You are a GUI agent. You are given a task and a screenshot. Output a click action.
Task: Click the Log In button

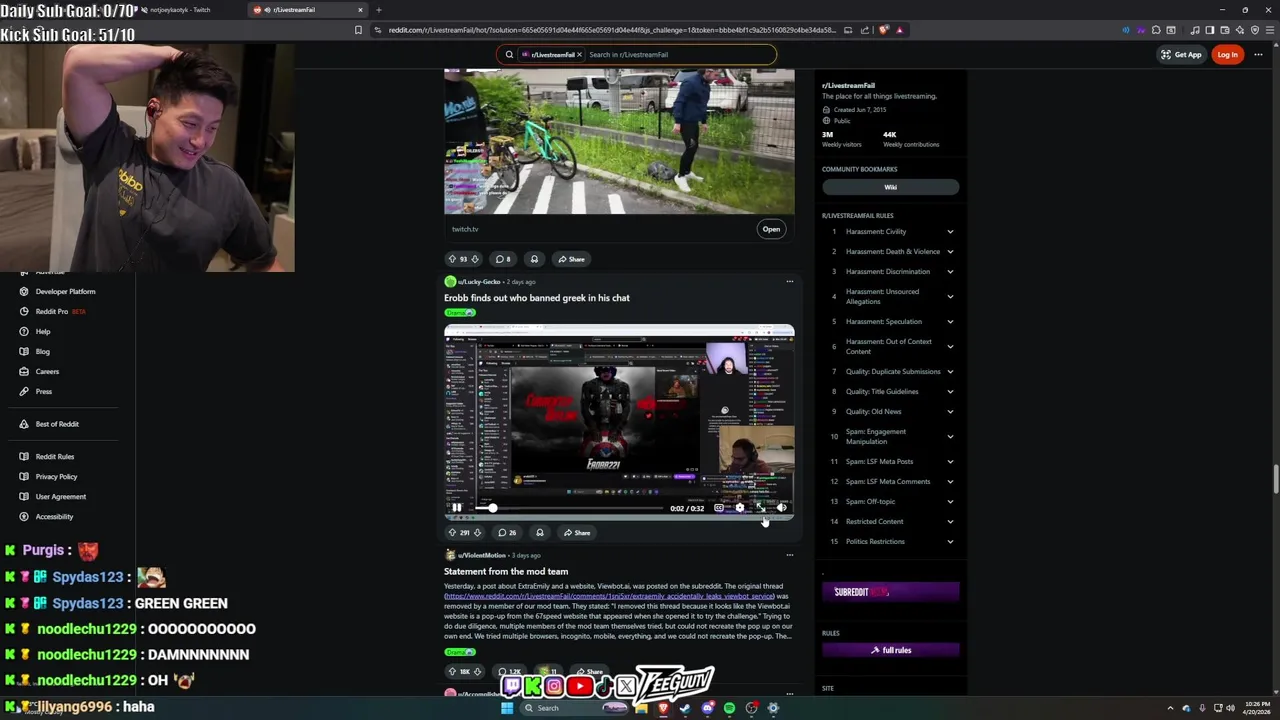pos(1227,55)
